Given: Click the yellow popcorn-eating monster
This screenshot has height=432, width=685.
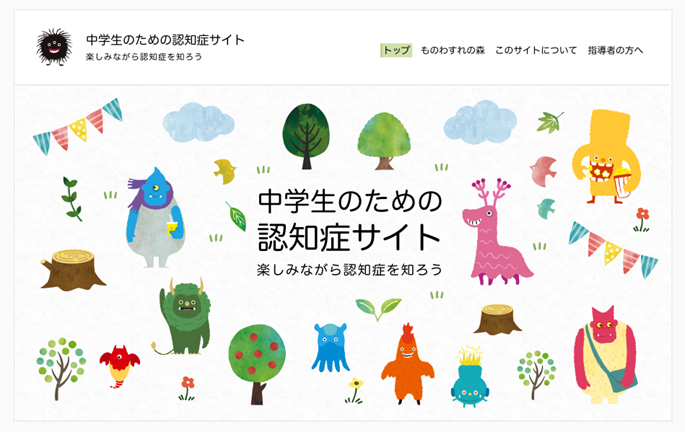Looking at the screenshot, I should click(x=607, y=156).
